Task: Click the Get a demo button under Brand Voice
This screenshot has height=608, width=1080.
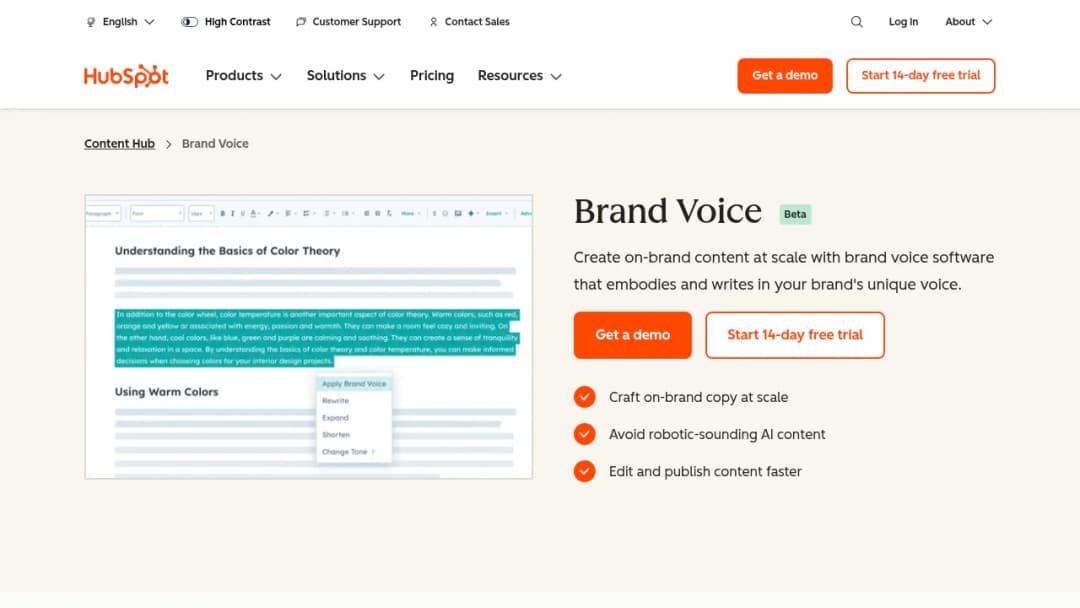Action: [x=632, y=335]
